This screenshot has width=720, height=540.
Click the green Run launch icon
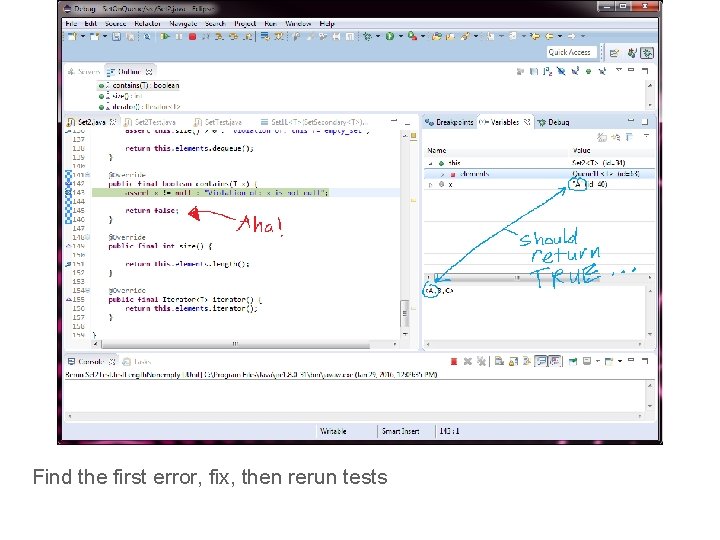[x=389, y=36]
